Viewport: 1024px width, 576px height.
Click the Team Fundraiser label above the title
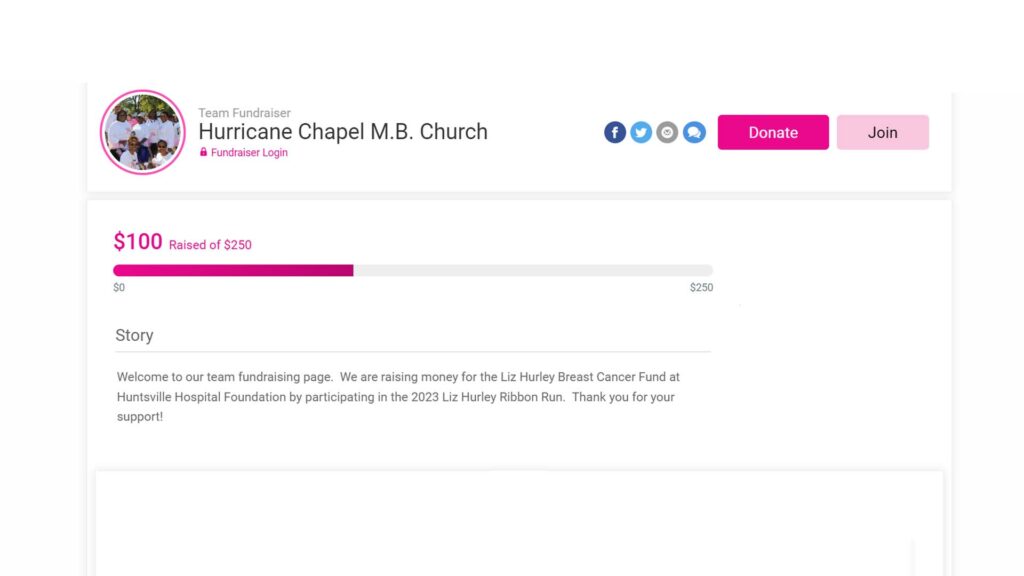[x=244, y=113]
